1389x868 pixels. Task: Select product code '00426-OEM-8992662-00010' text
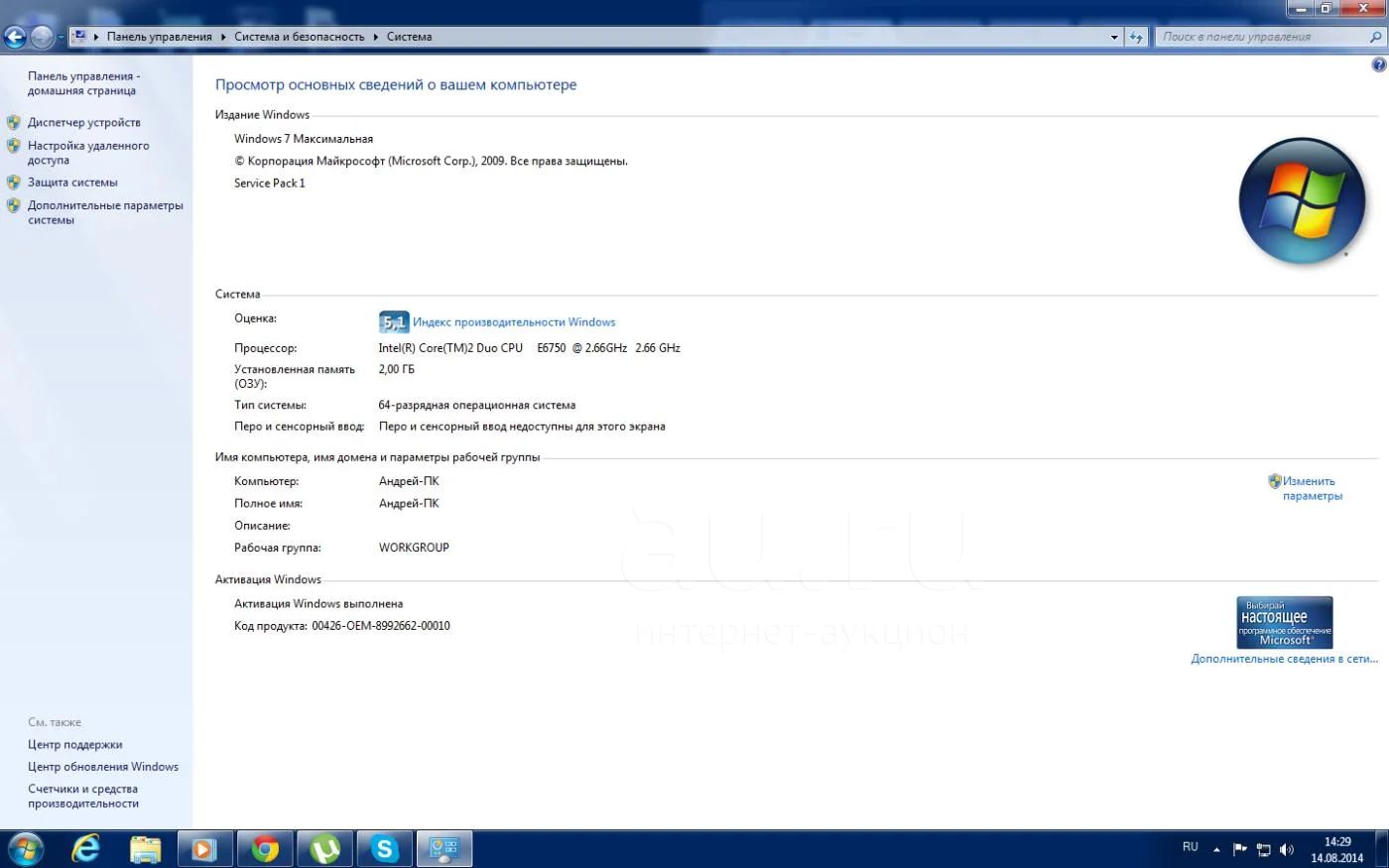tap(381, 626)
